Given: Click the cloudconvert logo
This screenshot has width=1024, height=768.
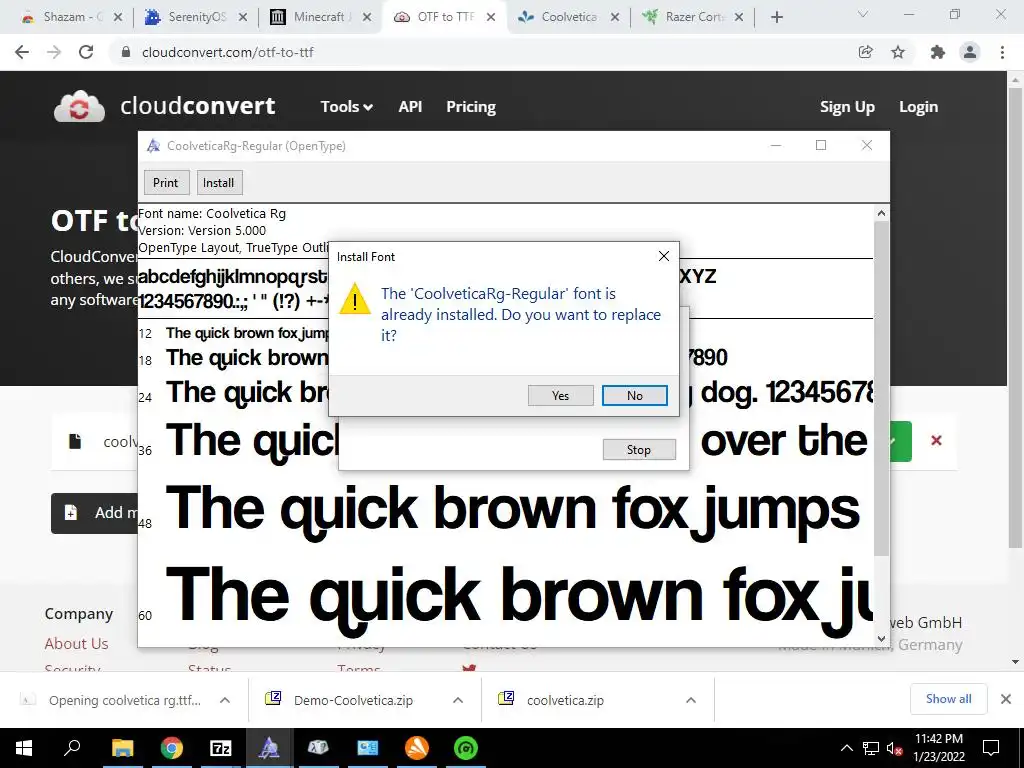Looking at the screenshot, I should coord(165,106).
